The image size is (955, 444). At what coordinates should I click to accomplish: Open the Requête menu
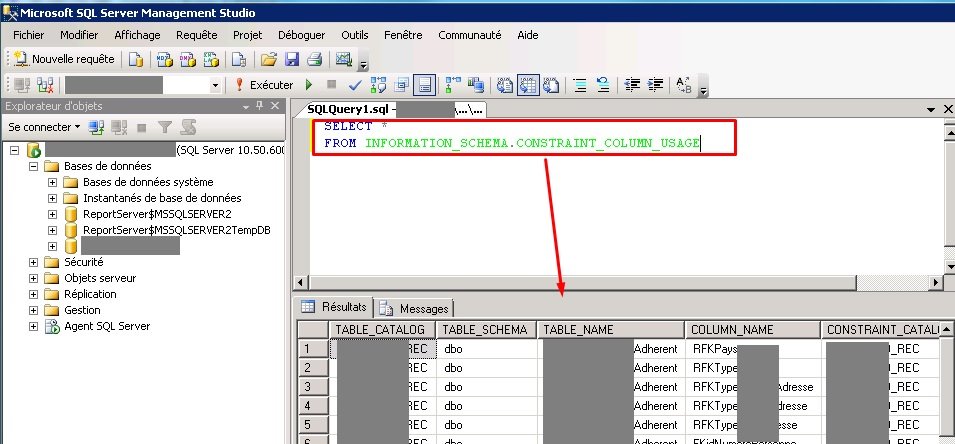pos(196,34)
